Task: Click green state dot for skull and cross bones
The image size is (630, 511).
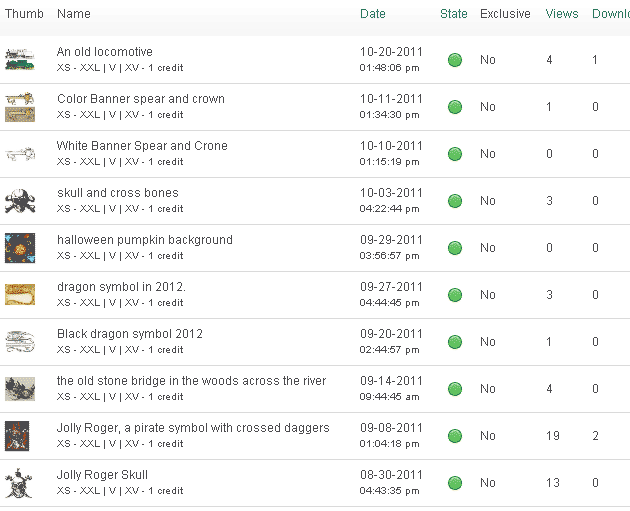Action: click(455, 201)
